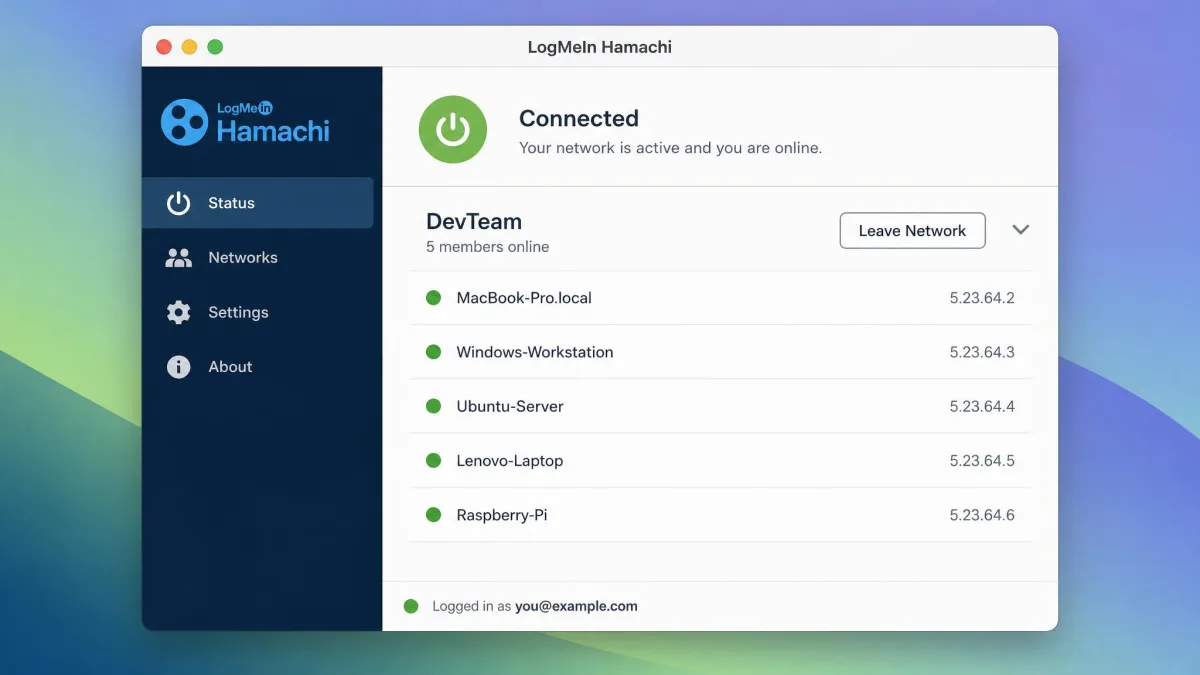Open the Status section
Image resolution: width=1200 pixels, height=675 pixels.
tap(258, 203)
